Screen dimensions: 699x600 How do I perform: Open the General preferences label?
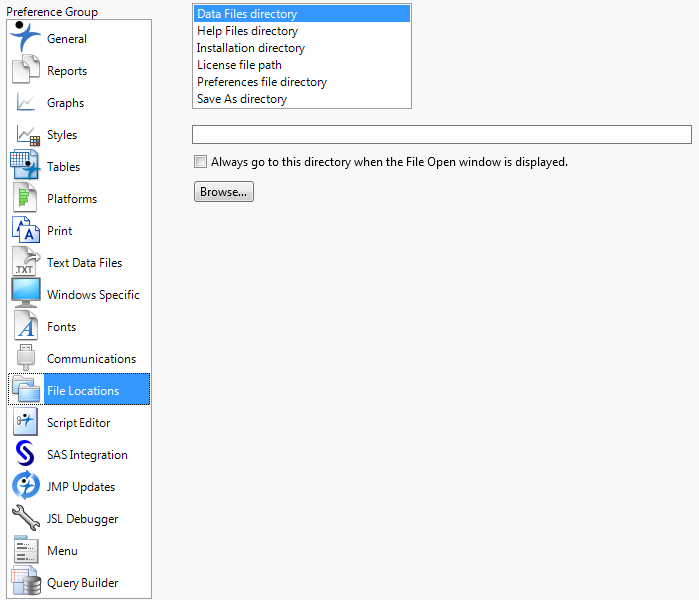coord(67,39)
